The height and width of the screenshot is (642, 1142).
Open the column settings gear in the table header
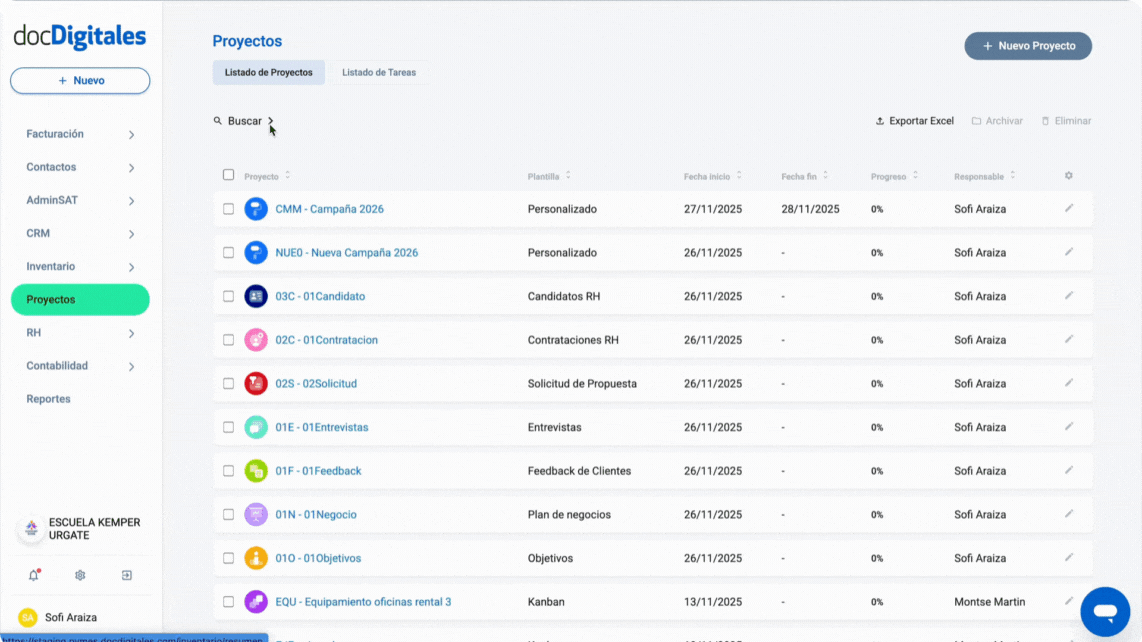point(1068,175)
